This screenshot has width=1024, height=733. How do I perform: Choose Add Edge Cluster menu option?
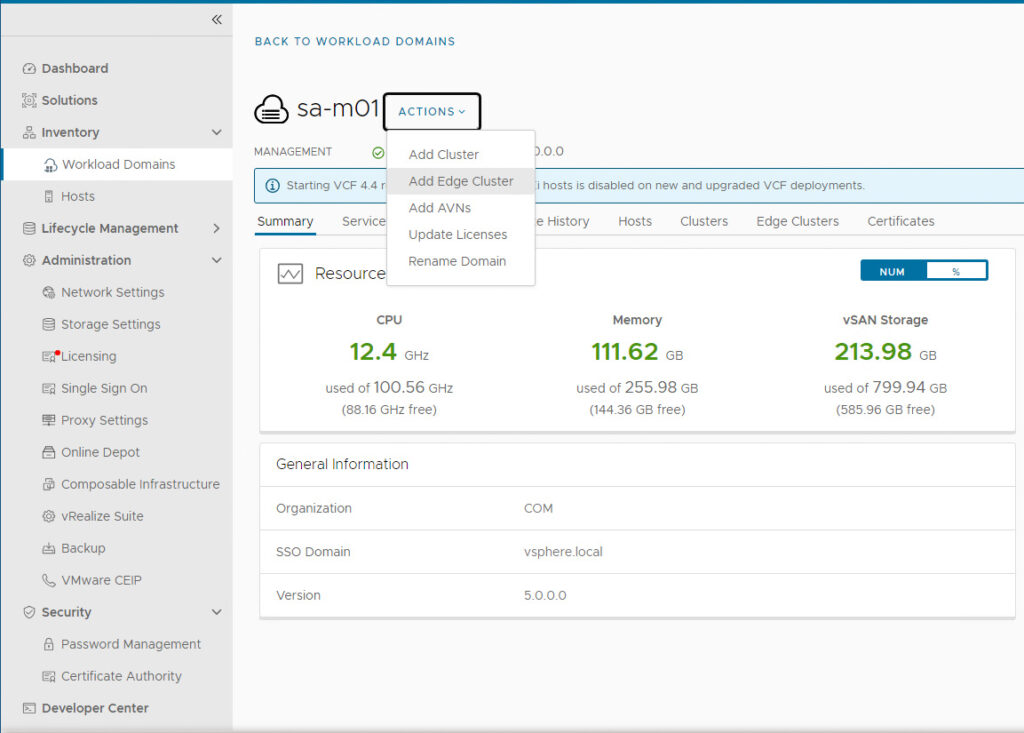tap(461, 182)
